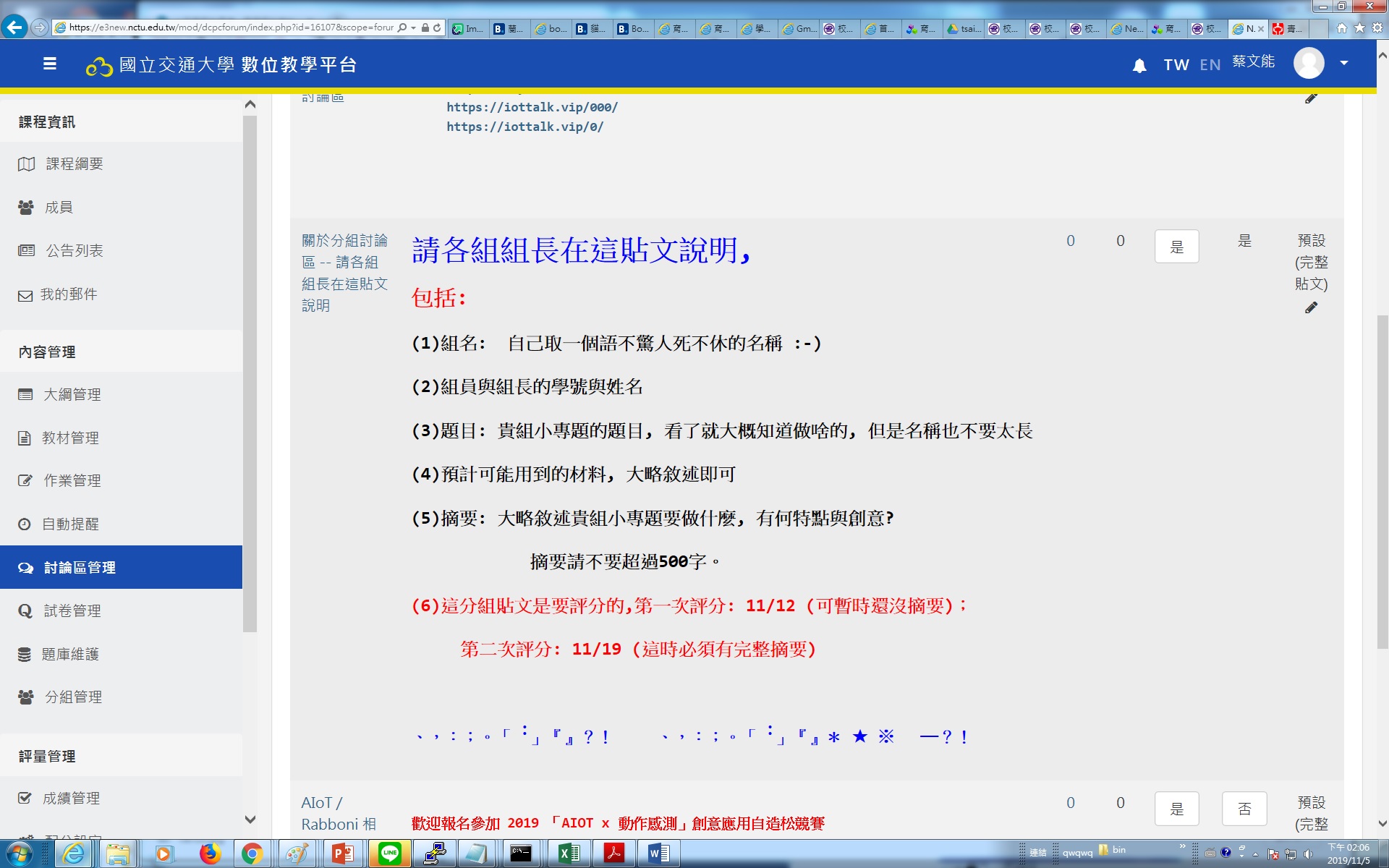Click the sidebar scroll-down chevron
1389x868 pixels.
click(x=250, y=820)
